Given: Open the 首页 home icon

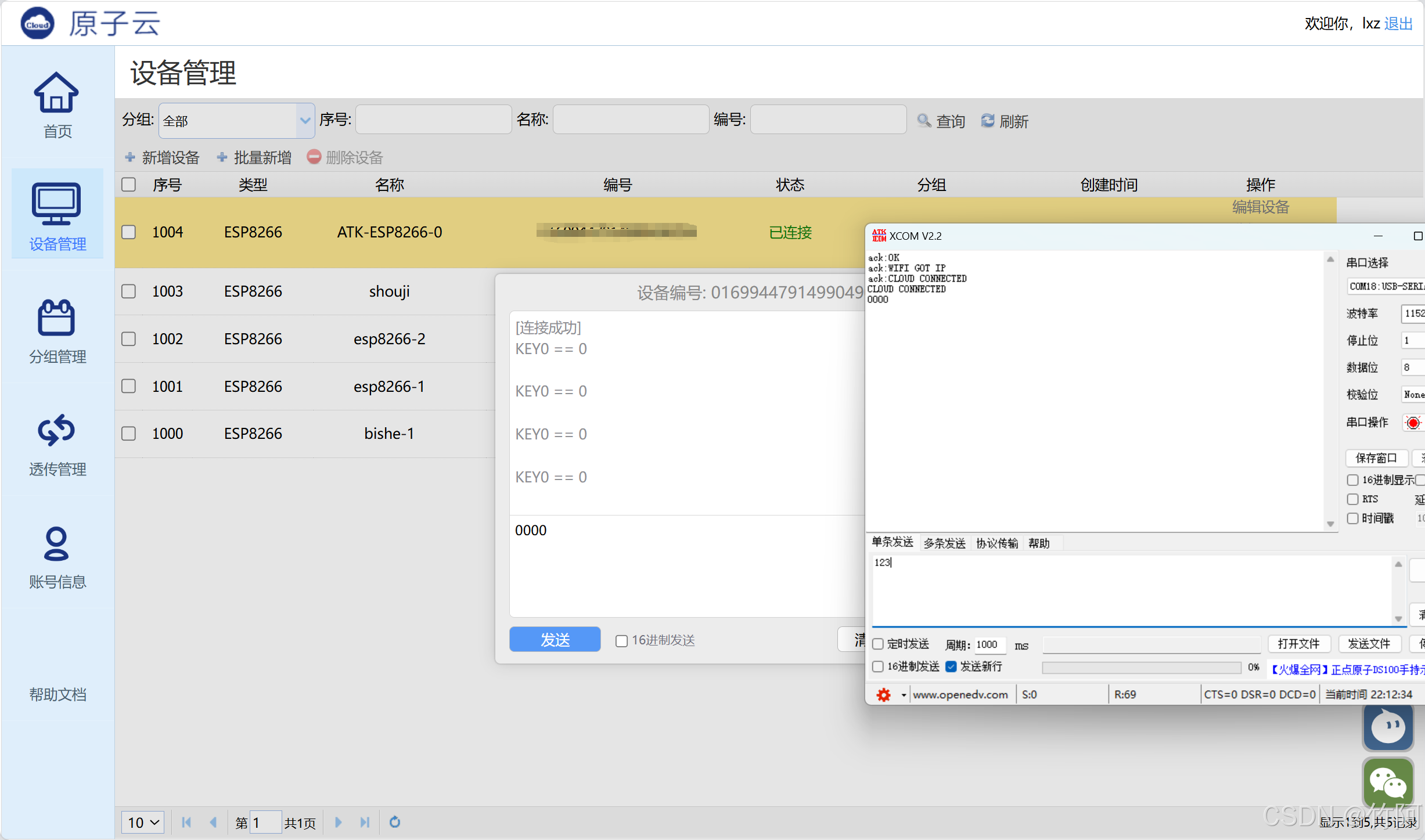Looking at the screenshot, I should (x=56, y=93).
